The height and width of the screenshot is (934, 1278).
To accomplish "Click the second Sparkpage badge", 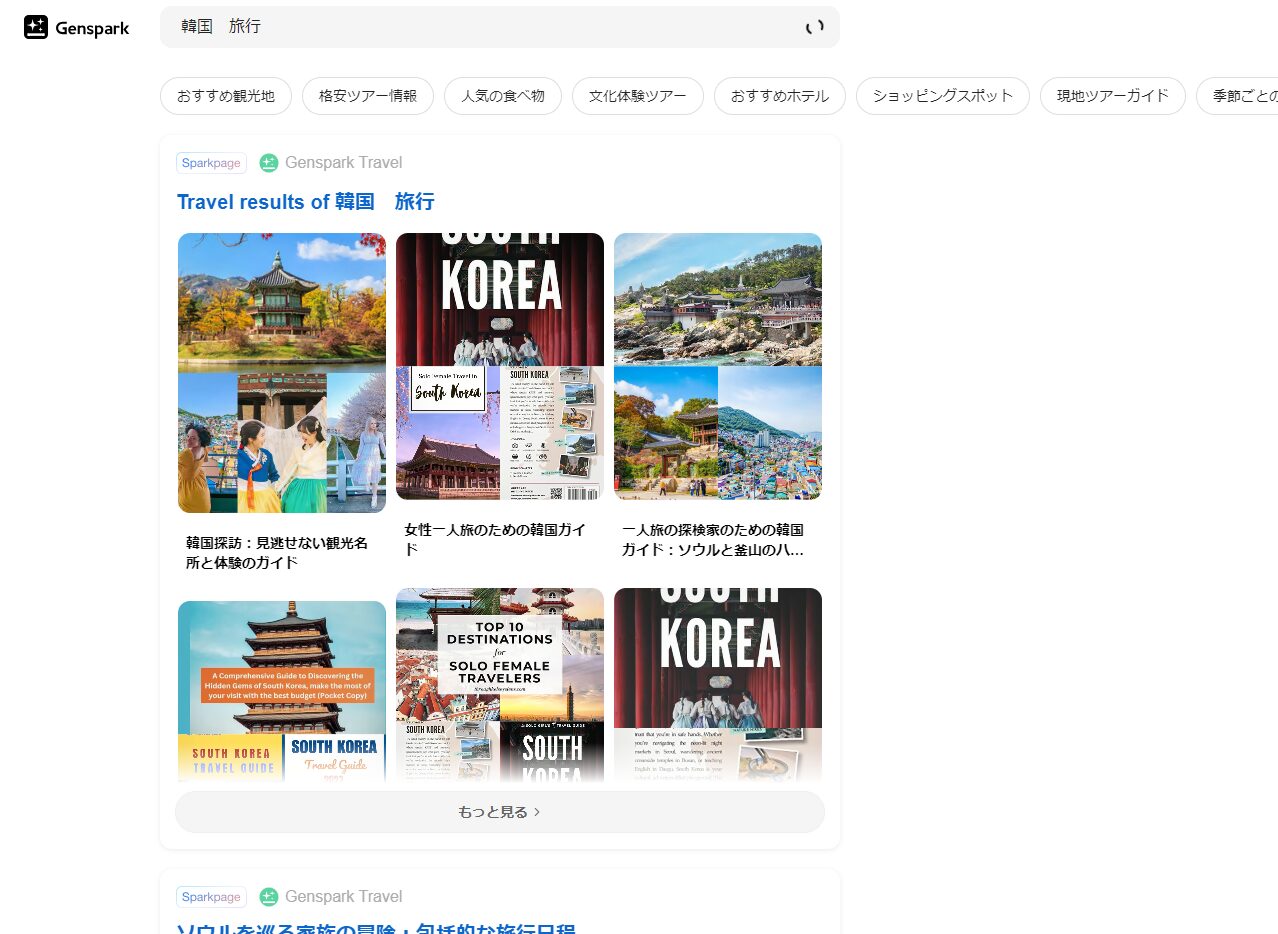I will (x=211, y=897).
